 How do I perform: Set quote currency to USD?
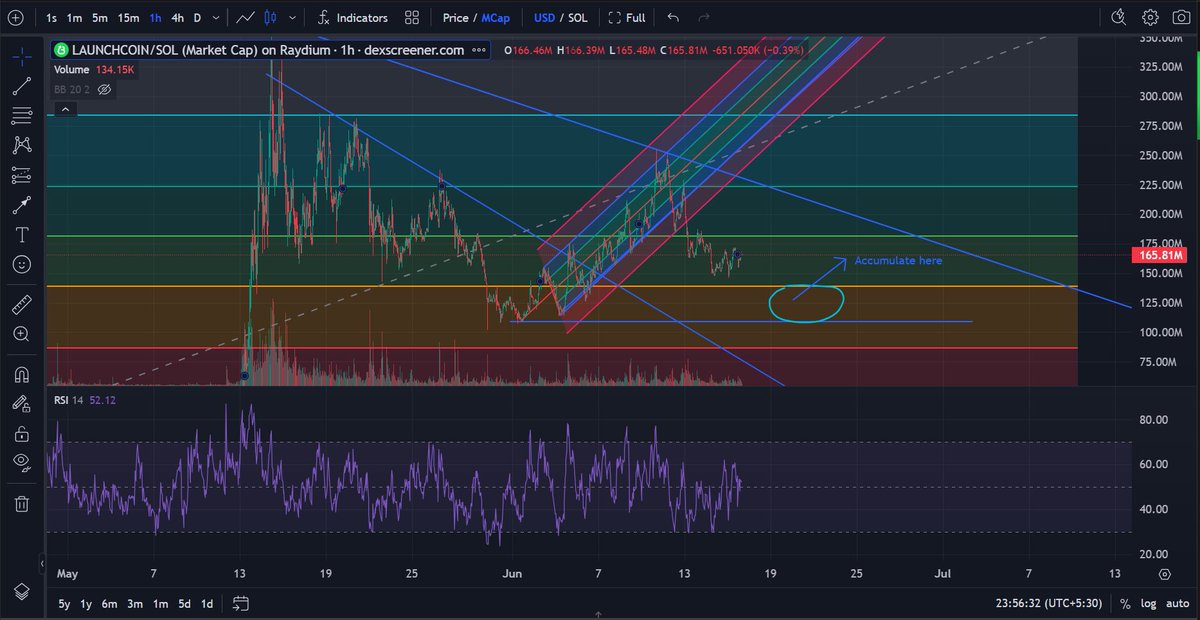coord(544,18)
